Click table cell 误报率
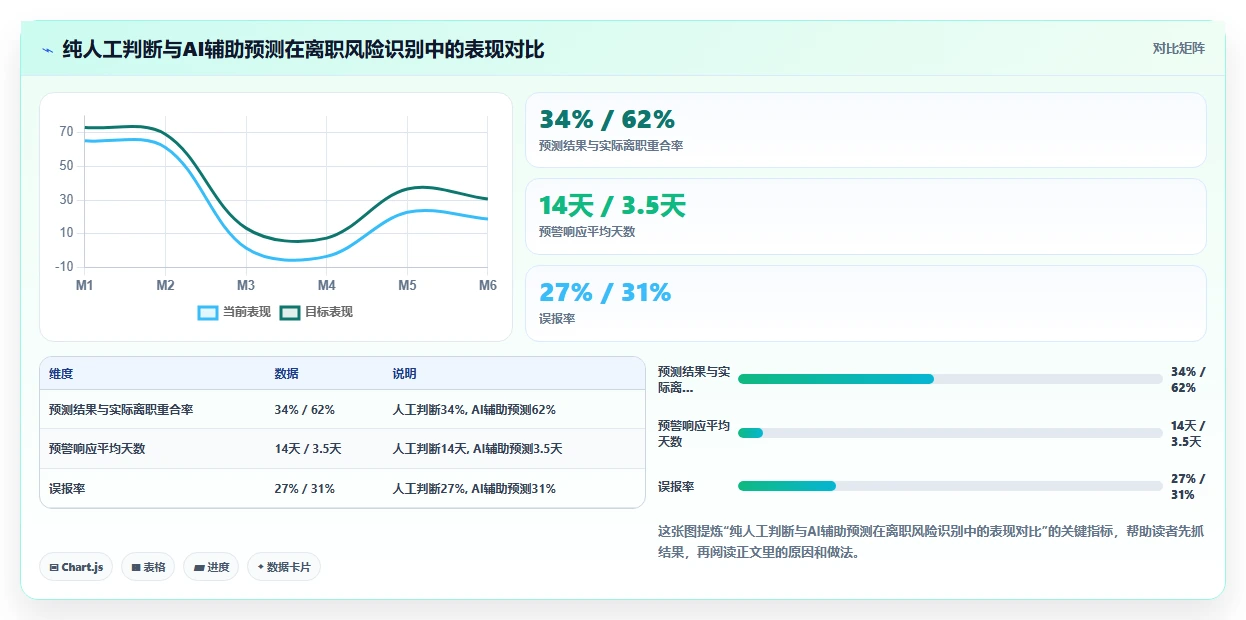The image size is (1246, 620). click(x=67, y=489)
